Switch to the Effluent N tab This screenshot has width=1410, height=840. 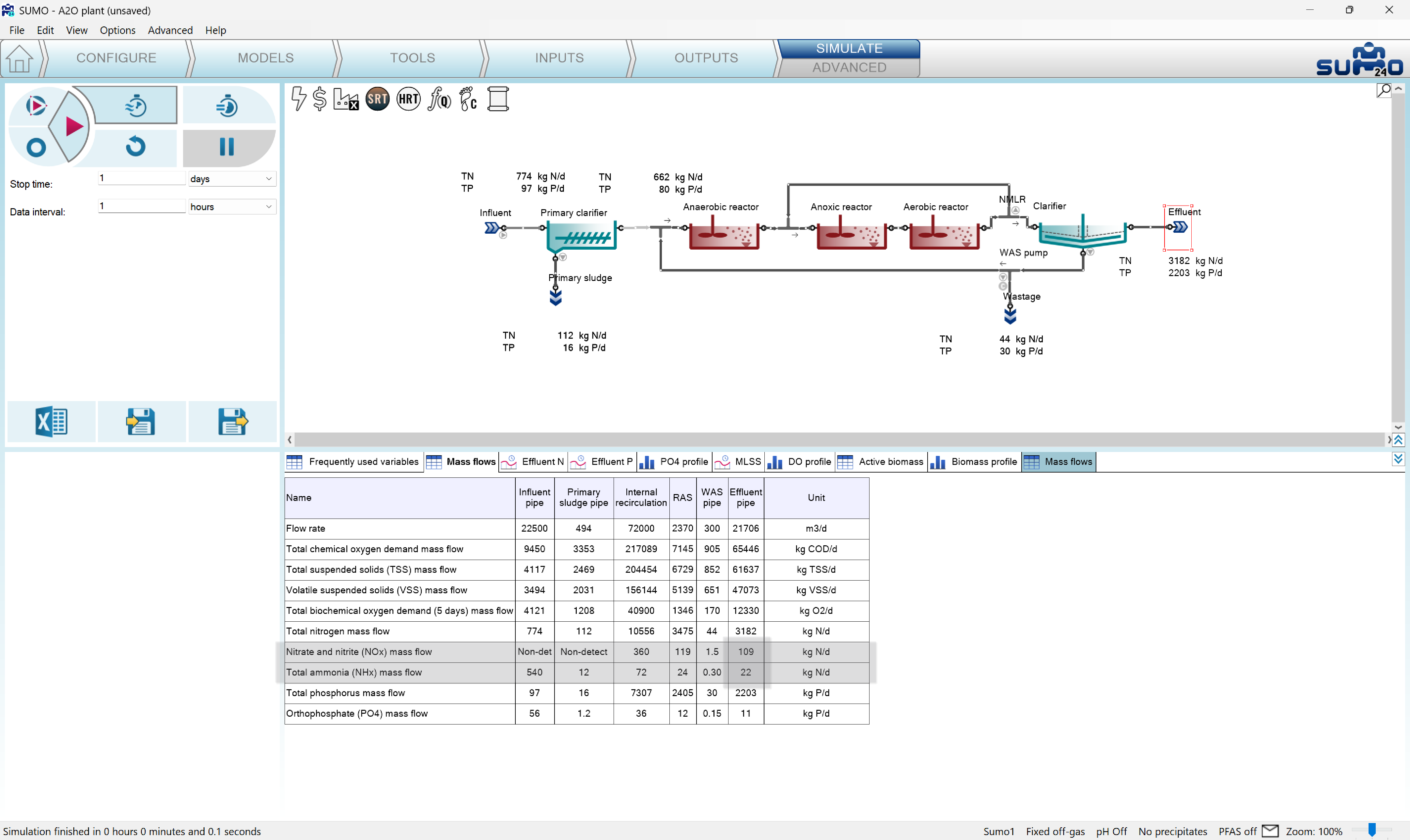pos(533,462)
